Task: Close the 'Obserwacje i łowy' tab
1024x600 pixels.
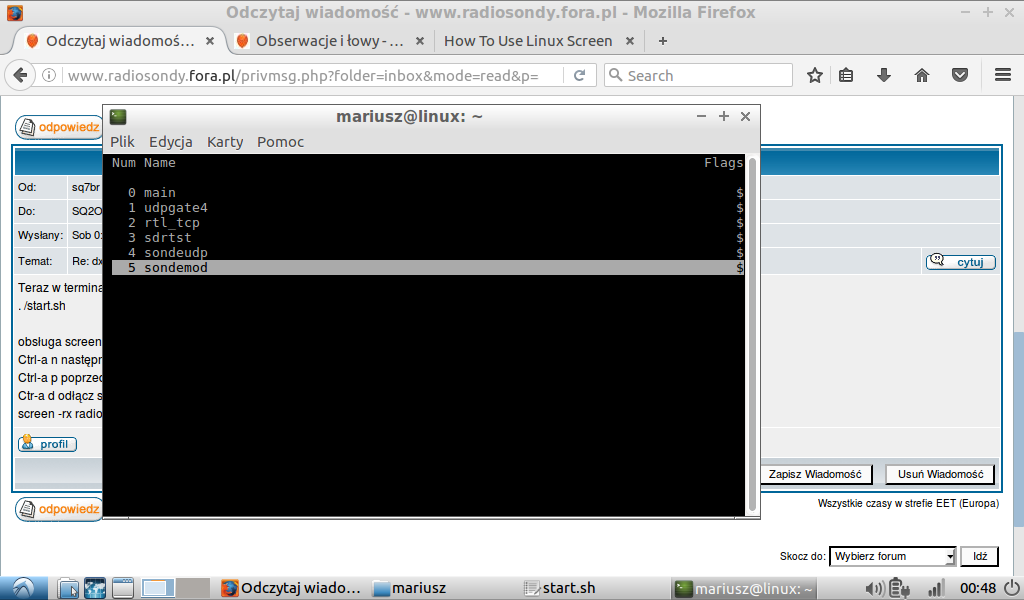Action: point(420,41)
